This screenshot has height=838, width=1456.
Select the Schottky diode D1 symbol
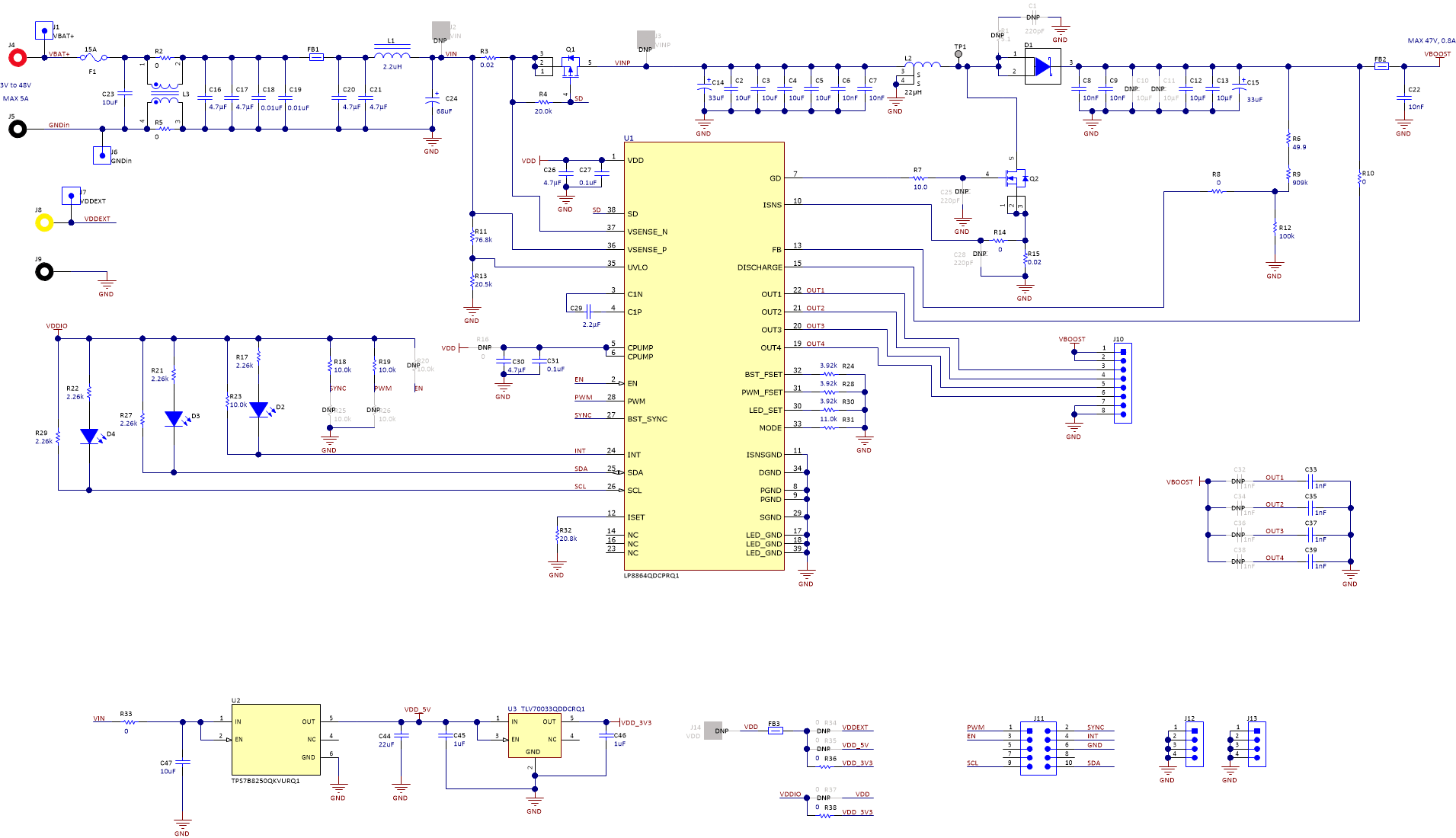(x=1042, y=66)
